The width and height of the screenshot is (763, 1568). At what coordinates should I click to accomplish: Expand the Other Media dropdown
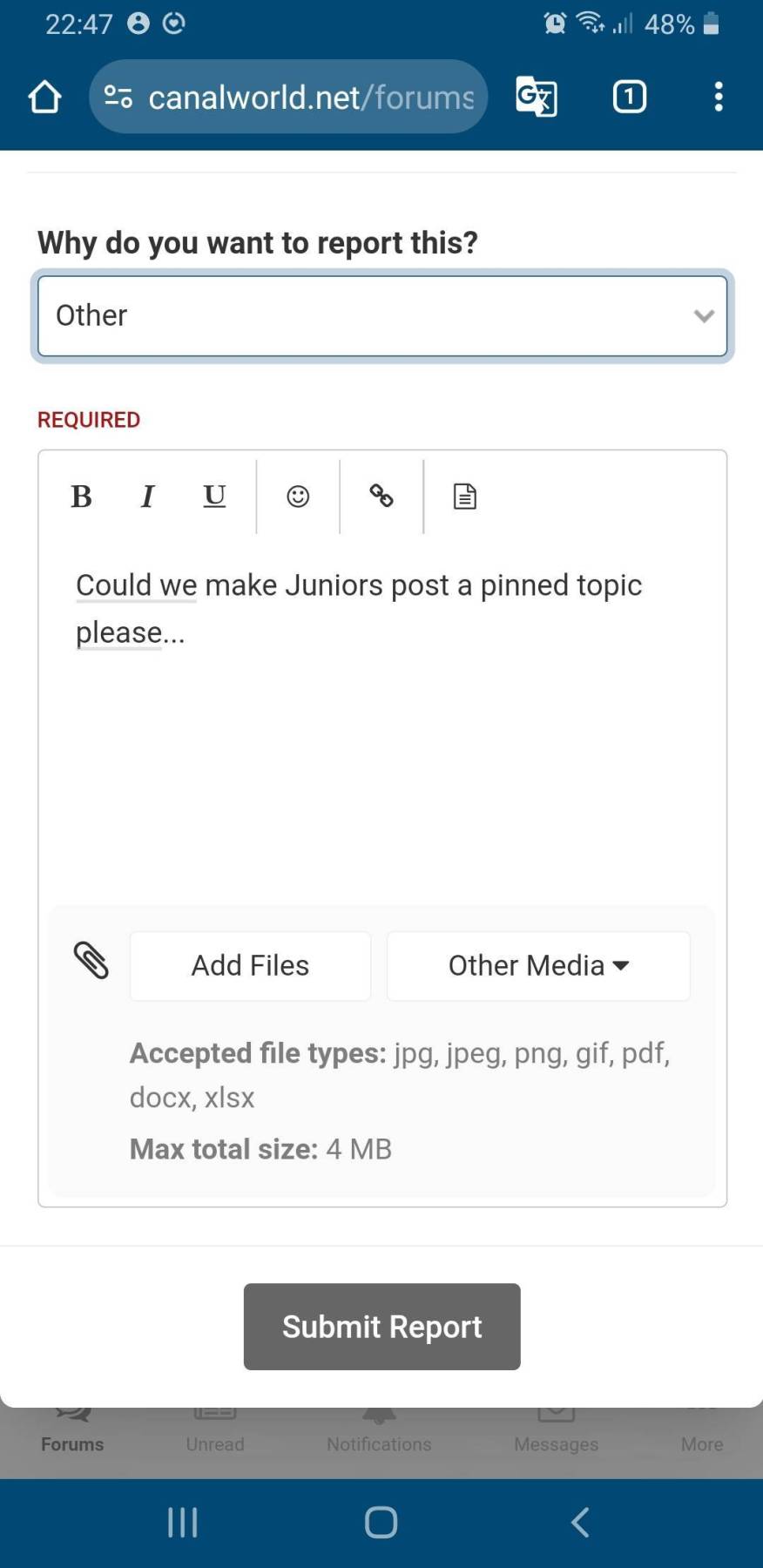(x=537, y=965)
